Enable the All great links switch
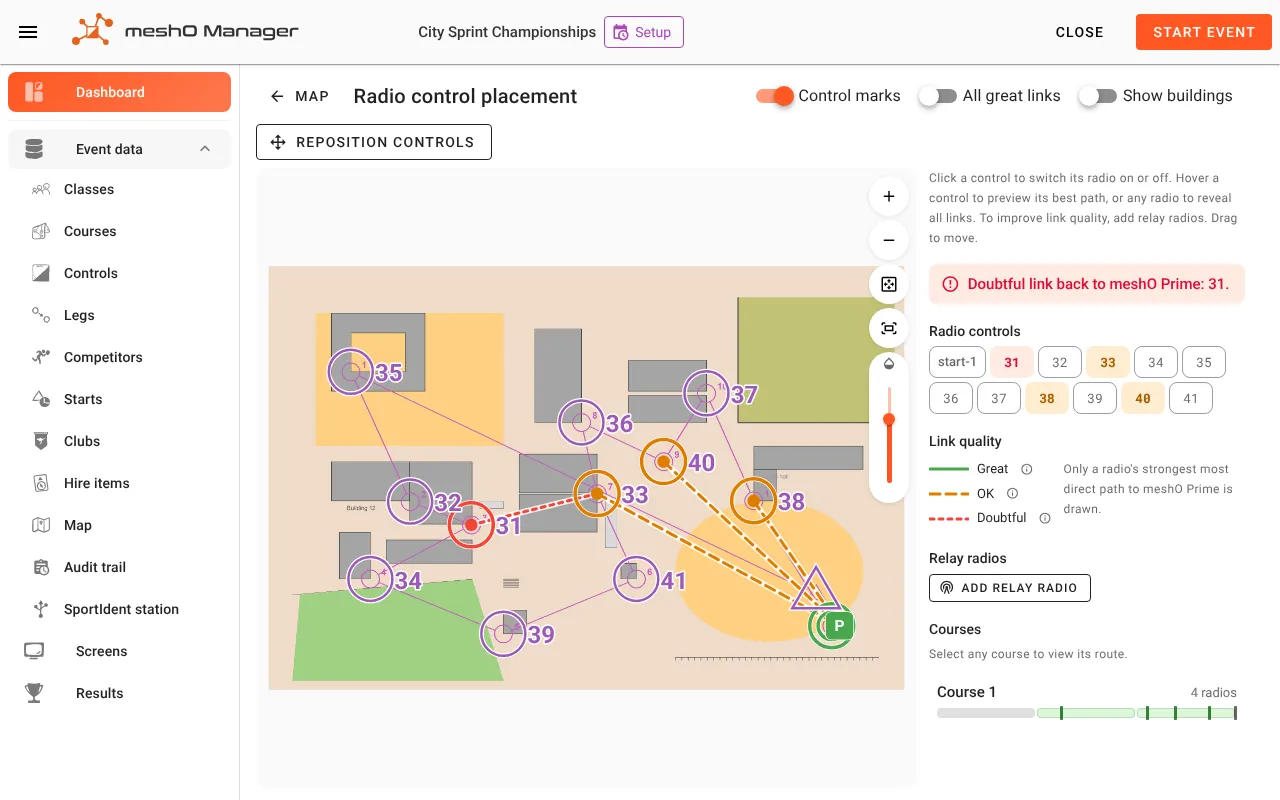 point(938,96)
